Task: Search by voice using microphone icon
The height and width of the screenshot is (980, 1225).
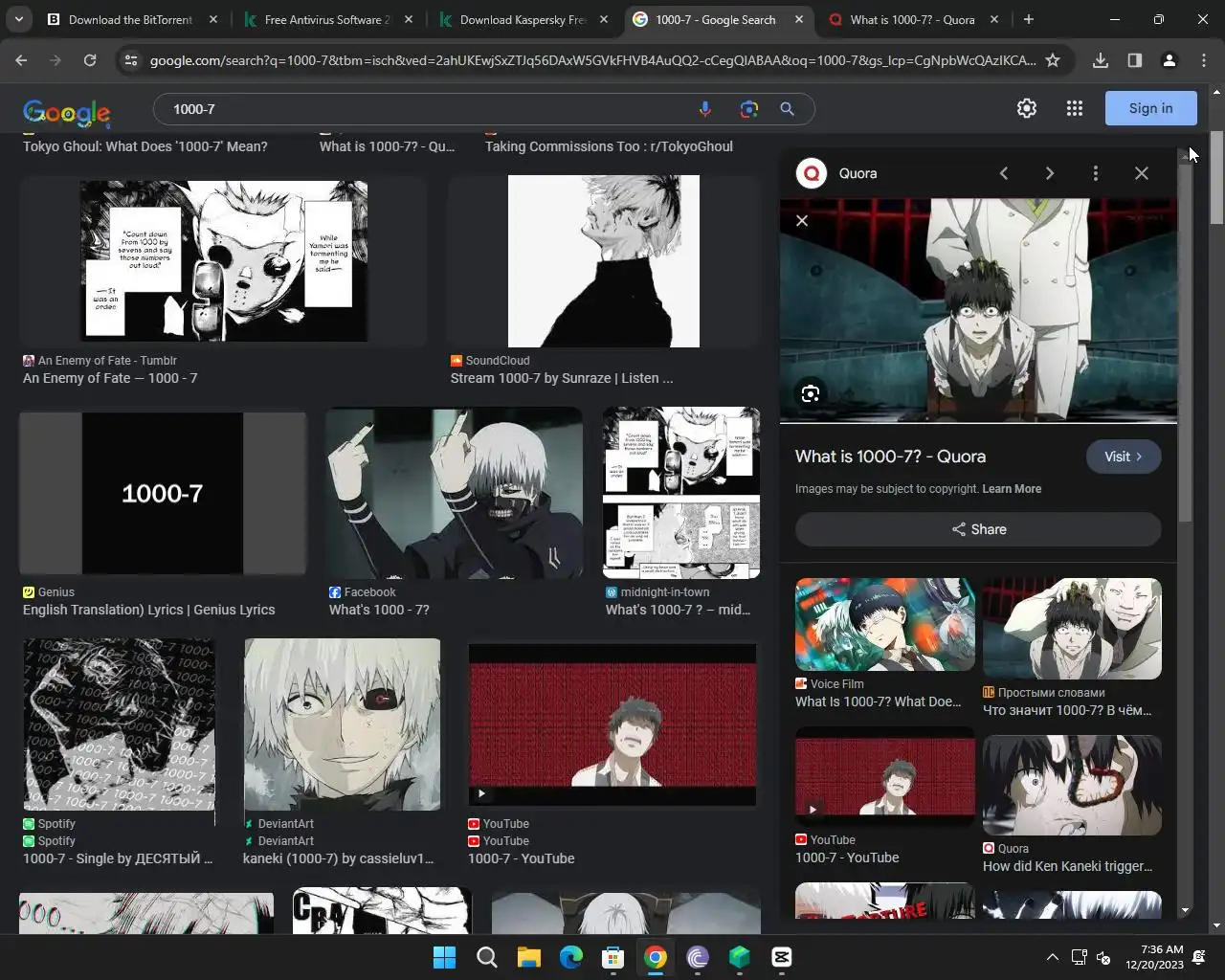Action: coord(705,109)
